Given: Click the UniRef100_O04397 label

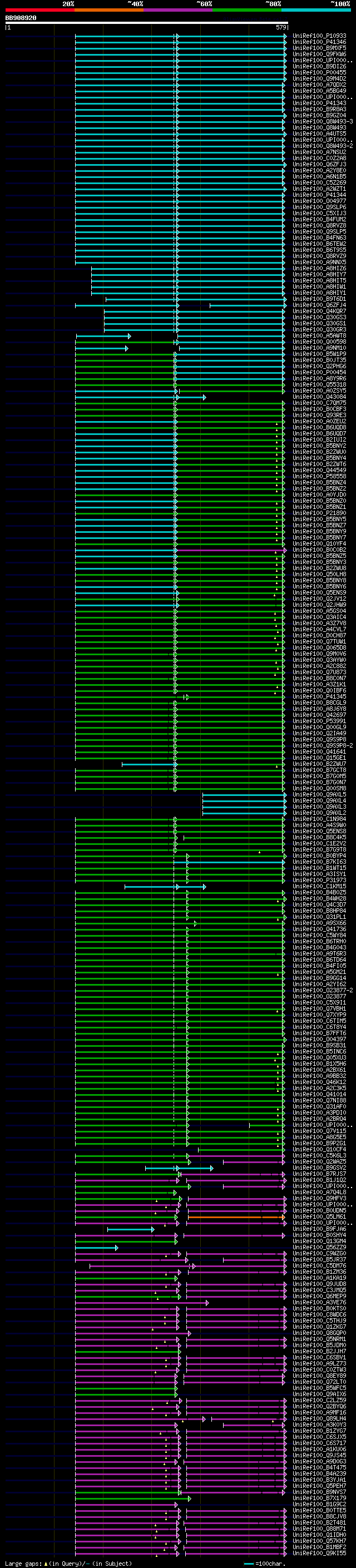Looking at the screenshot, I should (319, 1039).
